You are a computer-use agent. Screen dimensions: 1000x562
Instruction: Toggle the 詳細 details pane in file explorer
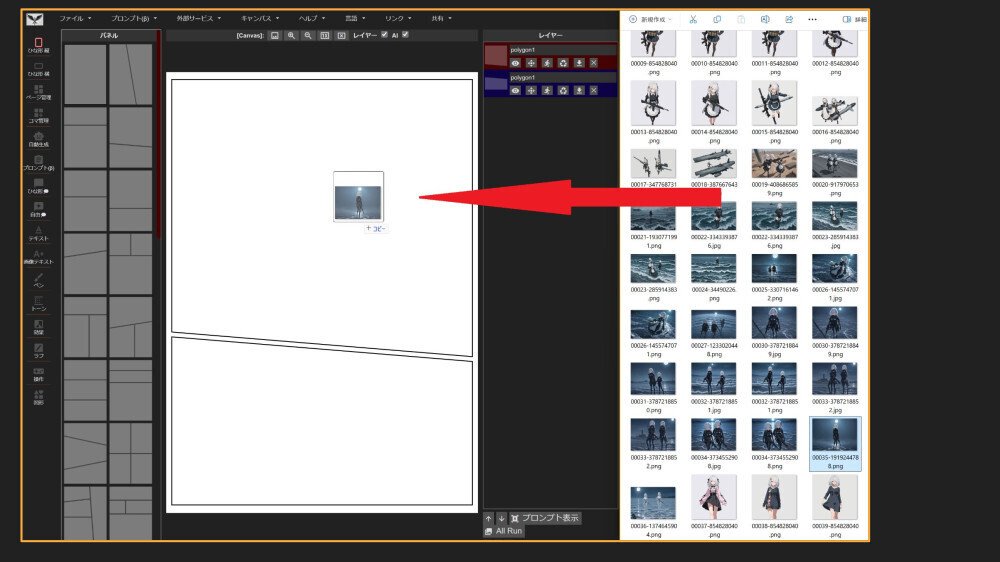click(855, 19)
